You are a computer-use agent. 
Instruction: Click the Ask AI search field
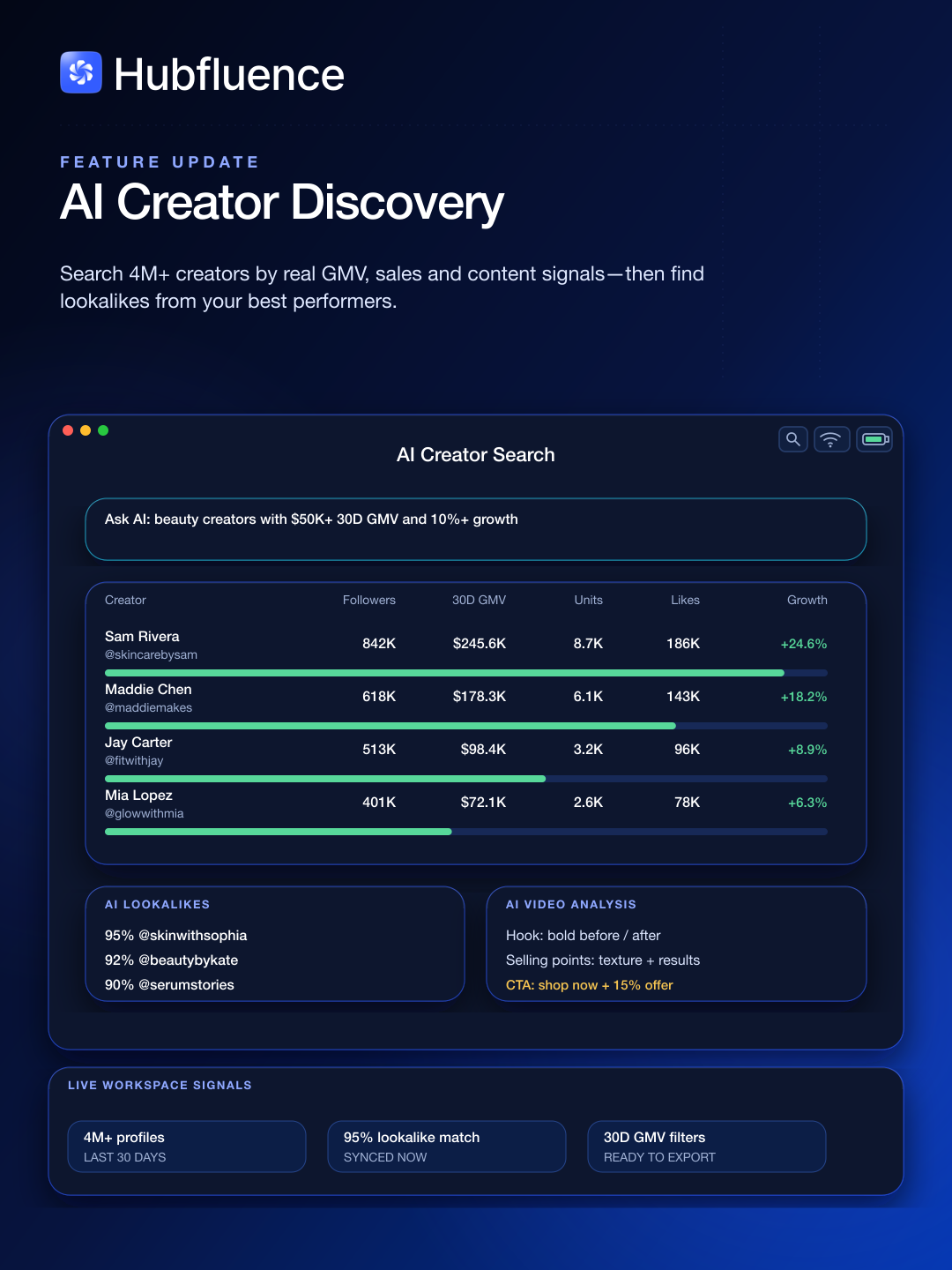476,529
